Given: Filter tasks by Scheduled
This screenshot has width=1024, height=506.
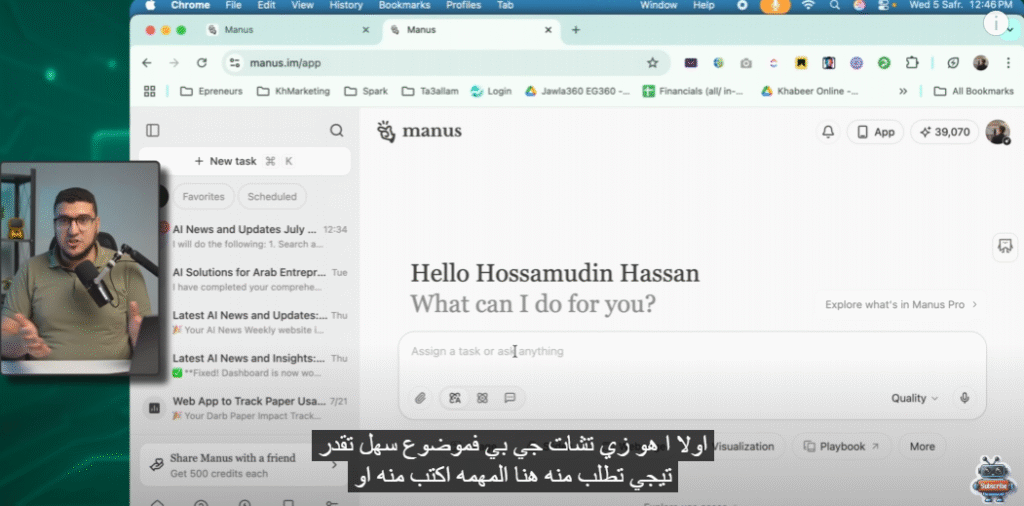Looking at the screenshot, I should tap(272, 197).
